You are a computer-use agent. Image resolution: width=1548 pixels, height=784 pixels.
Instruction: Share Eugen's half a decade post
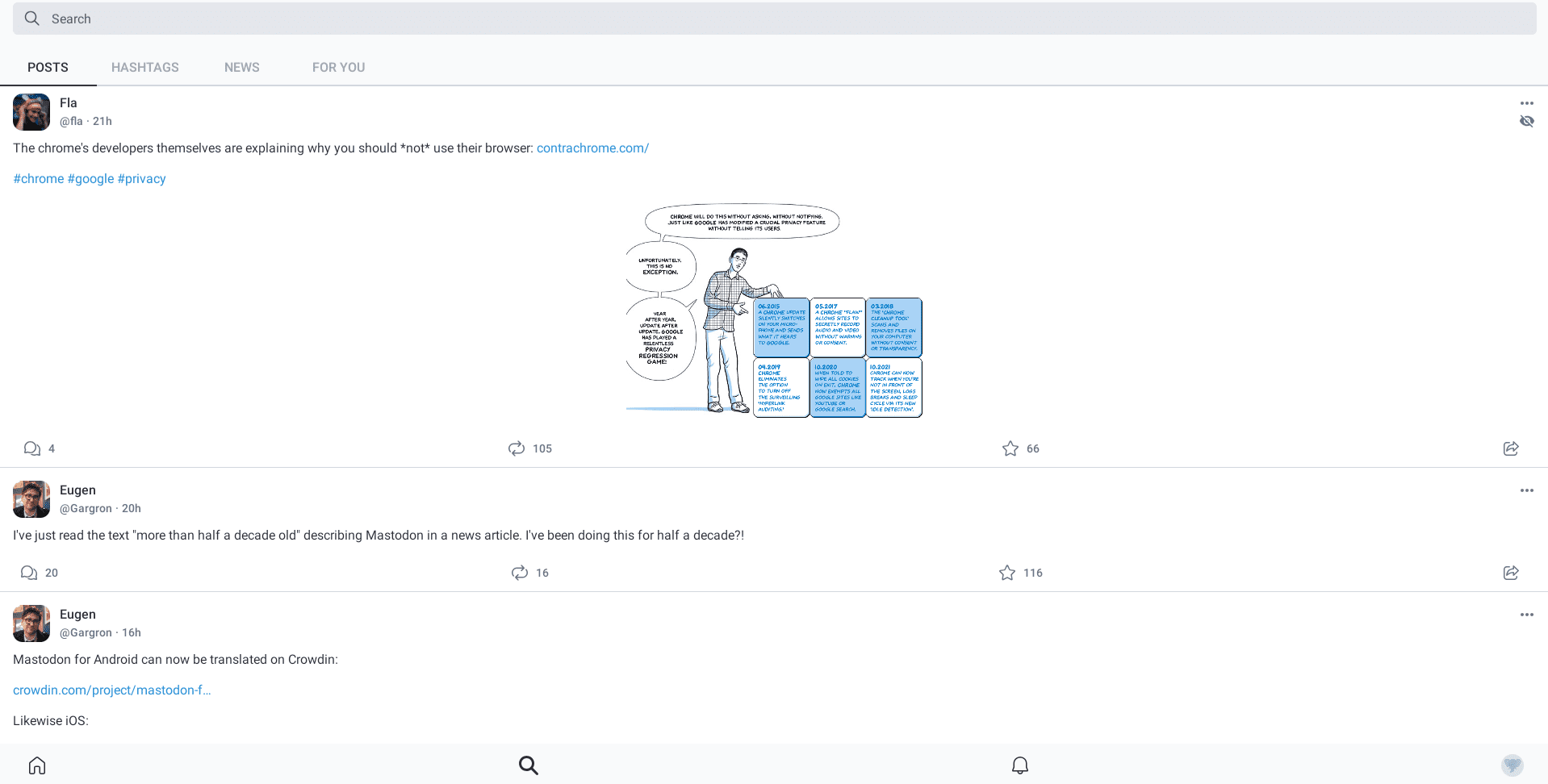click(1511, 573)
